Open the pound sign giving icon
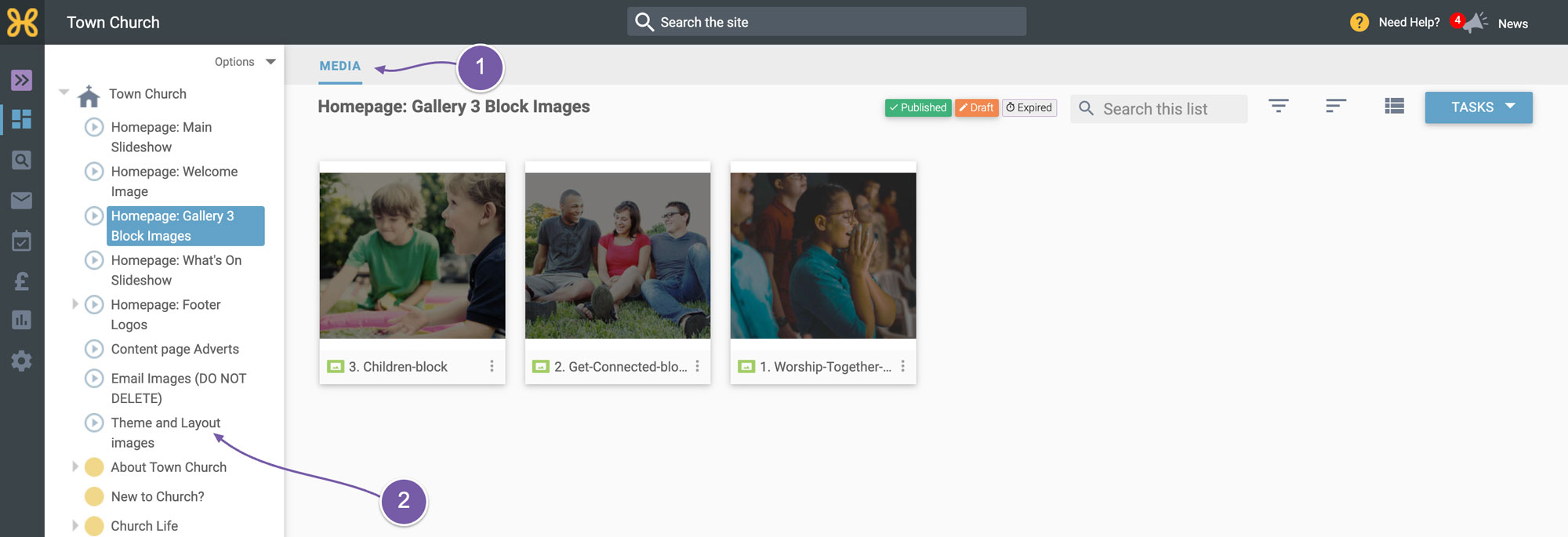The width and height of the screenshot is (1568, 537). [x=22, y=281]
